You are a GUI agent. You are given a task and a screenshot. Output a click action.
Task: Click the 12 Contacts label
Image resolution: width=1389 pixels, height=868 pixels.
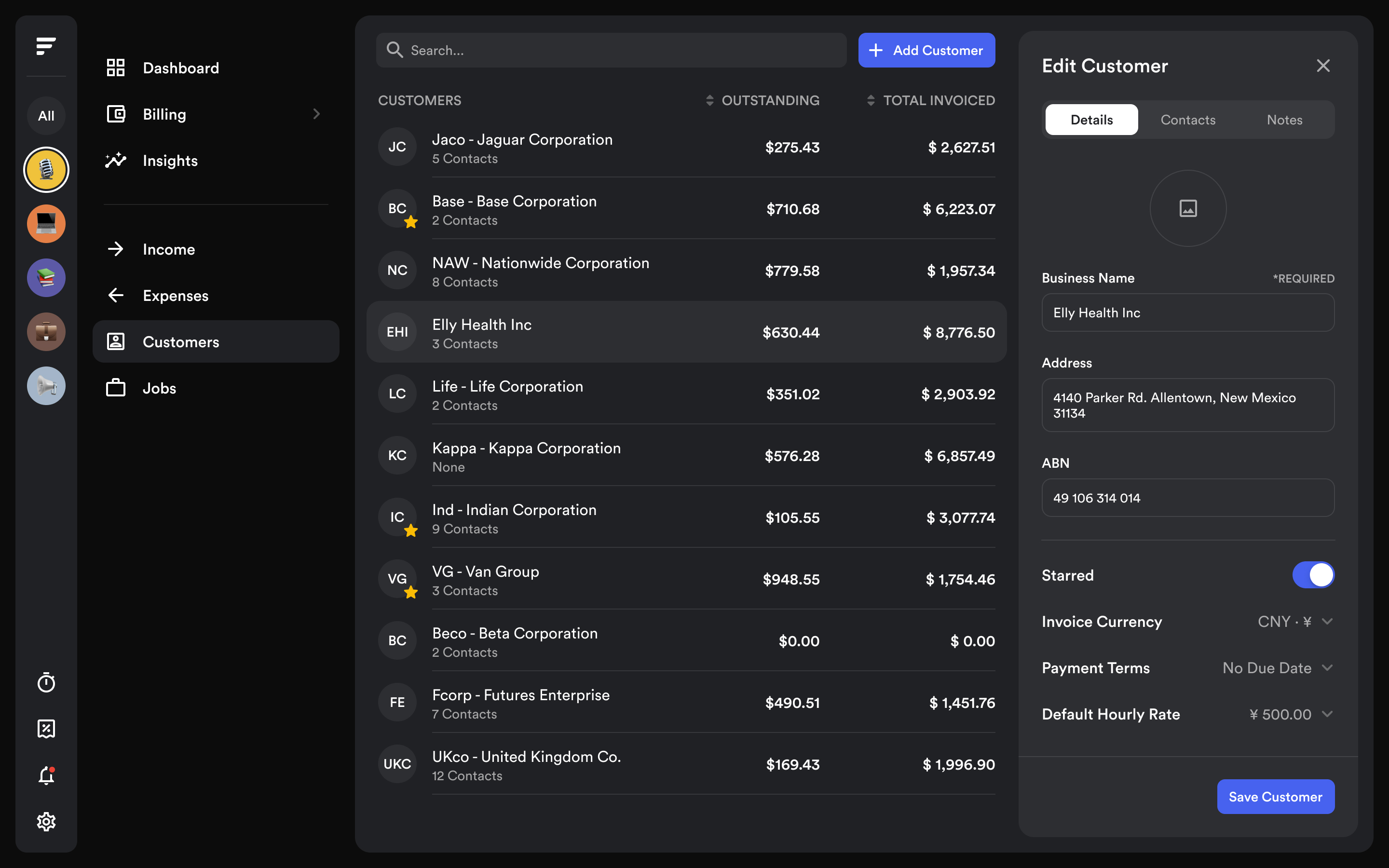pos(467,775)
